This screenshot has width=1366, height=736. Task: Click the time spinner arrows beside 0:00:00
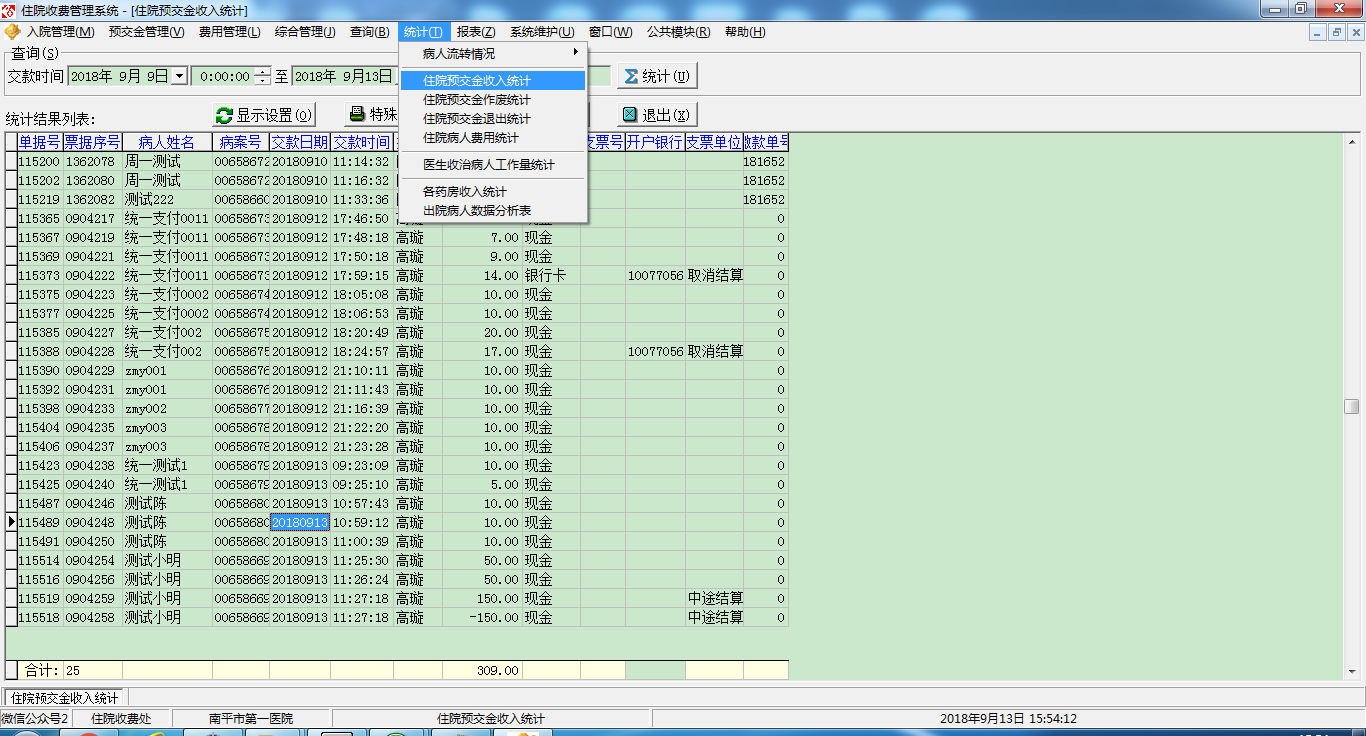(263, 76)
